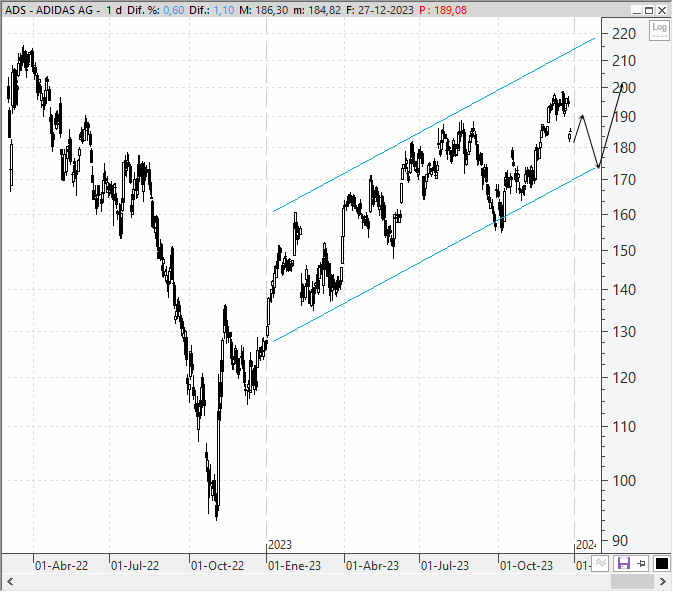Click the 'm: 184,82' minimum value
Image resolution: width=673 pixels, height=592 pixels.
point(317,10)
